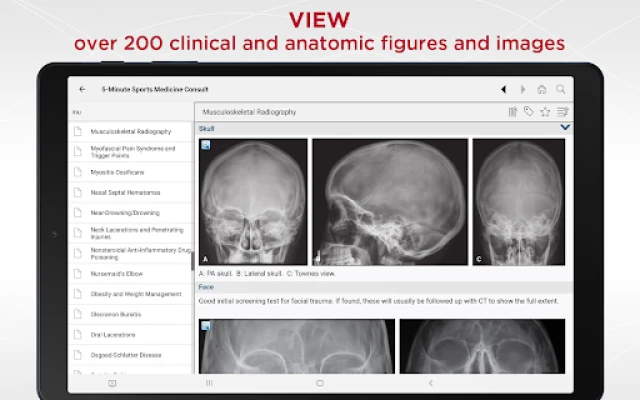
Task: Open the section list icon in topic header
Action: pos(562,111)
